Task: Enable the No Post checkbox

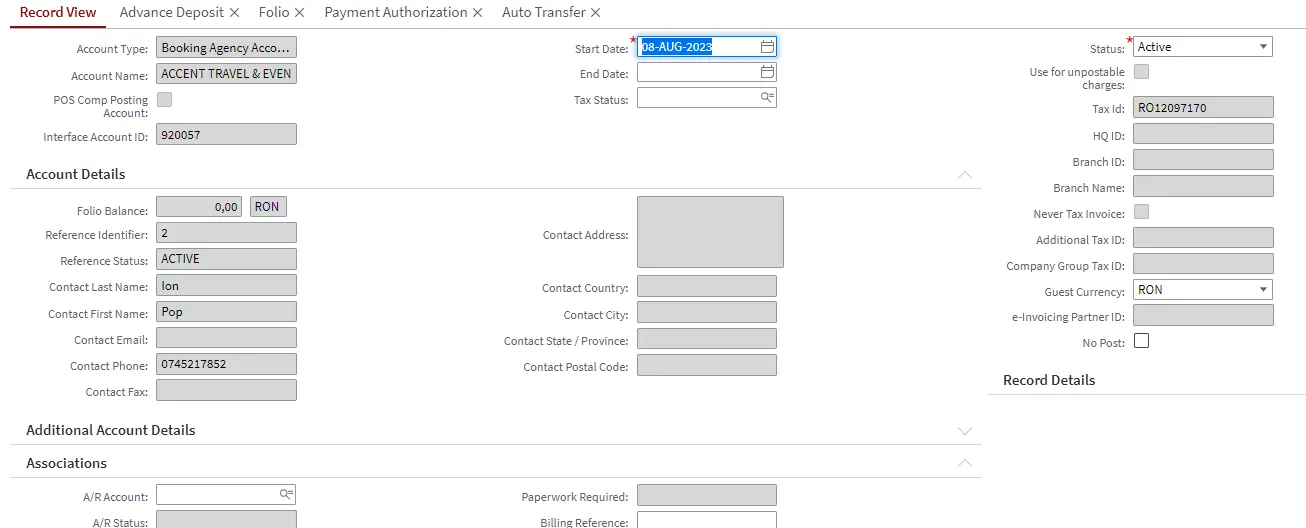Action: (x=1141, y=341)
